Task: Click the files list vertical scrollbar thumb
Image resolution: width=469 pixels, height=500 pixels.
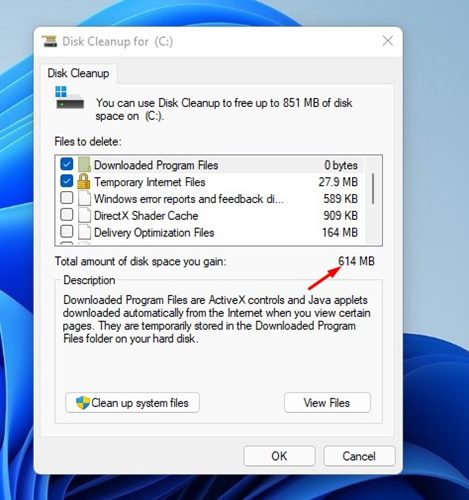Action: point(373,189)
